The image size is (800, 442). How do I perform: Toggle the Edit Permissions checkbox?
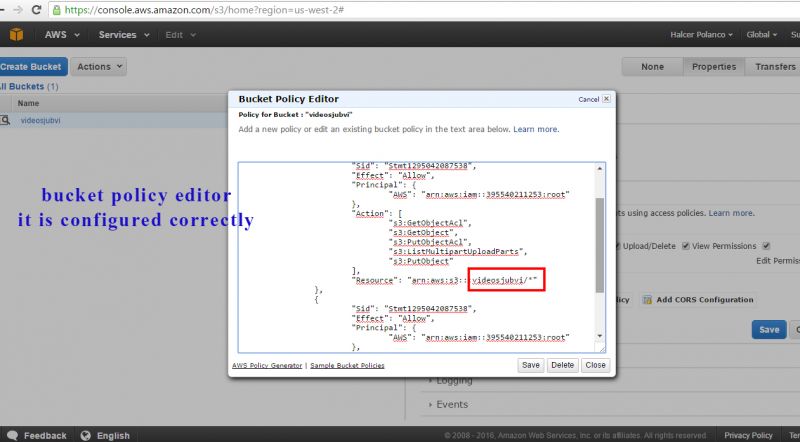click(766, 246)
